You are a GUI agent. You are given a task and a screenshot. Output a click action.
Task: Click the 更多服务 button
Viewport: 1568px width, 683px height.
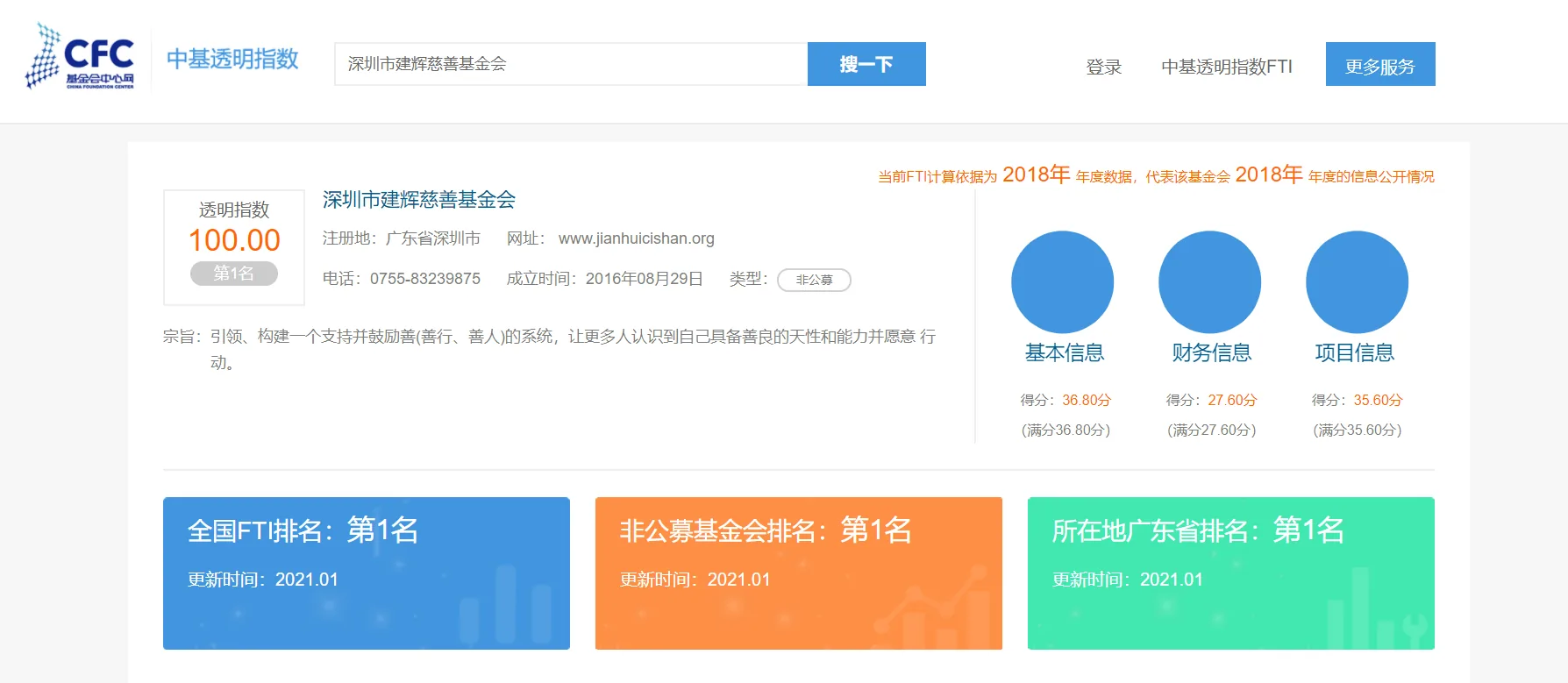click(x=1380, y=64)
